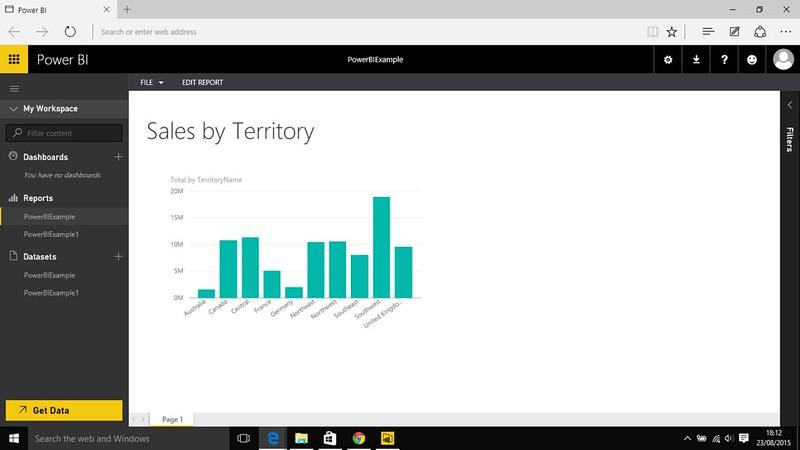Open the Power BI app launcher grid
Image resolution: width=800 pixels, height=450 pixels.
14,59
